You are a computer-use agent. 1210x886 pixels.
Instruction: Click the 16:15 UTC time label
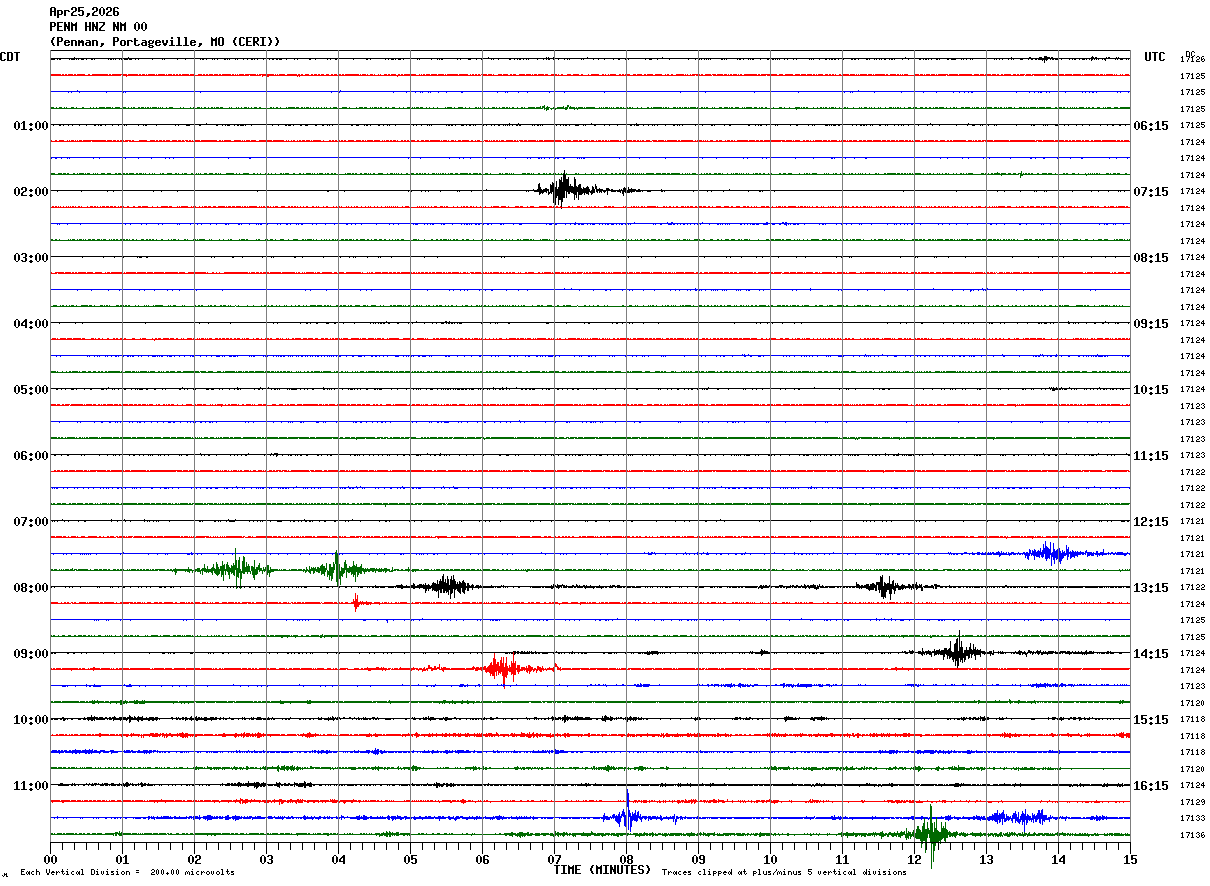click(1151, 786)
